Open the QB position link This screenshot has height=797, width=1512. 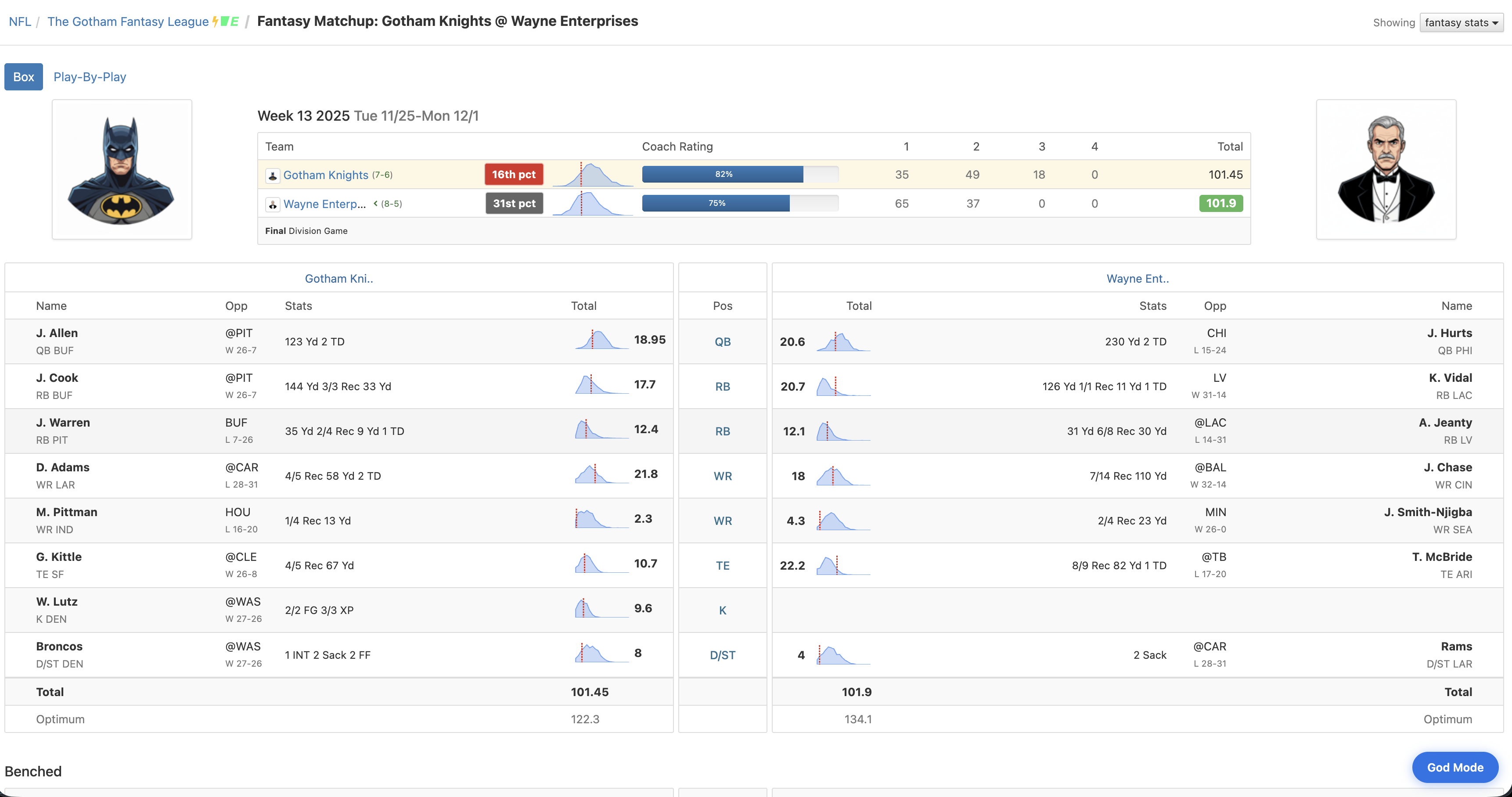click(x=722, y=341)
